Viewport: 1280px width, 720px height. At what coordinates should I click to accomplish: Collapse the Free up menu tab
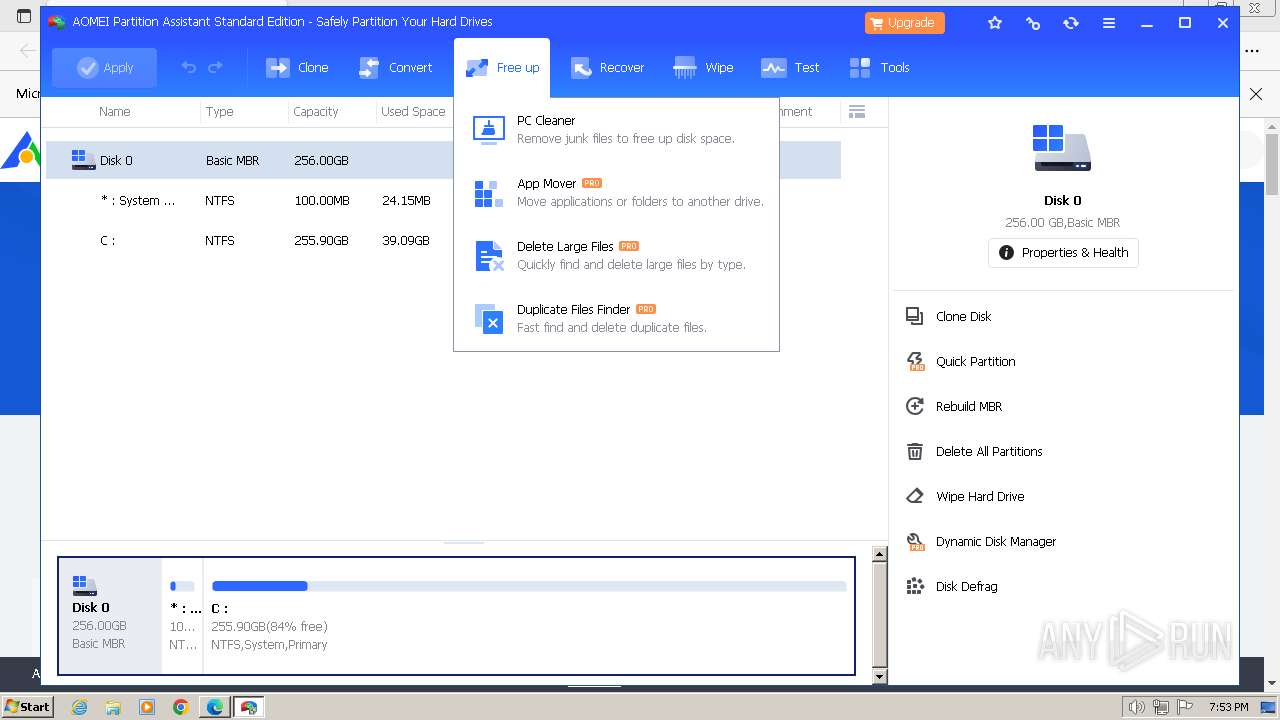502,68
